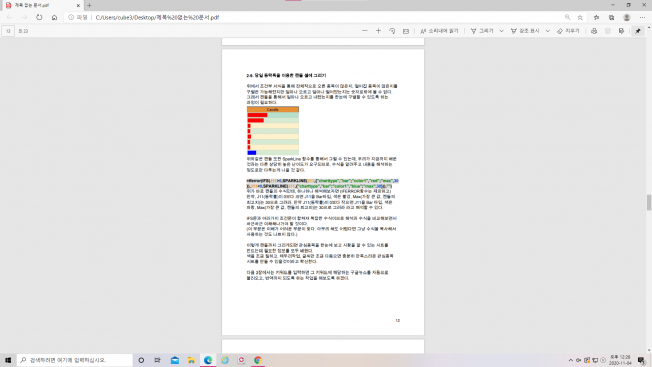Click the Candle chart image in PDF
This screenshot has width=652, height=367.
tap(273, 131)
